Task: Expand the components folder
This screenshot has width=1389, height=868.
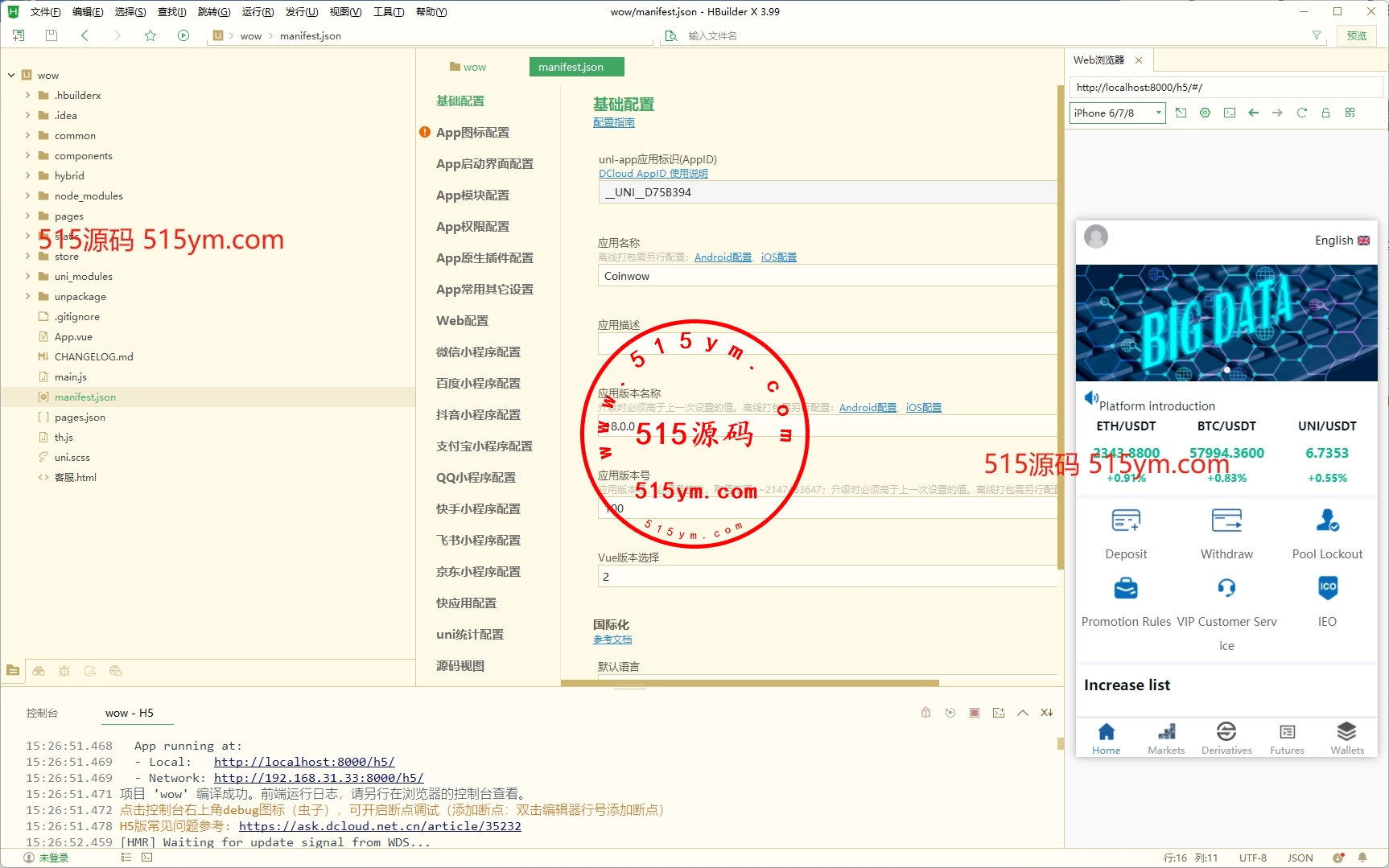Action: (27, 156)
